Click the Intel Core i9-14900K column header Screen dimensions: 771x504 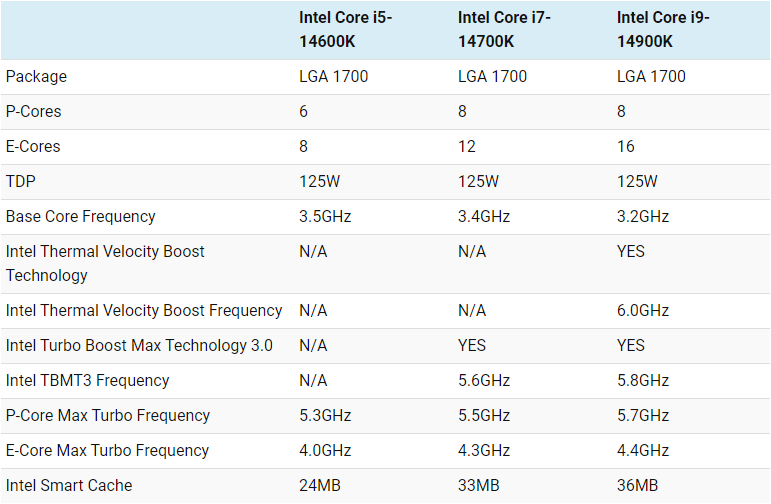tap(663, 29)
